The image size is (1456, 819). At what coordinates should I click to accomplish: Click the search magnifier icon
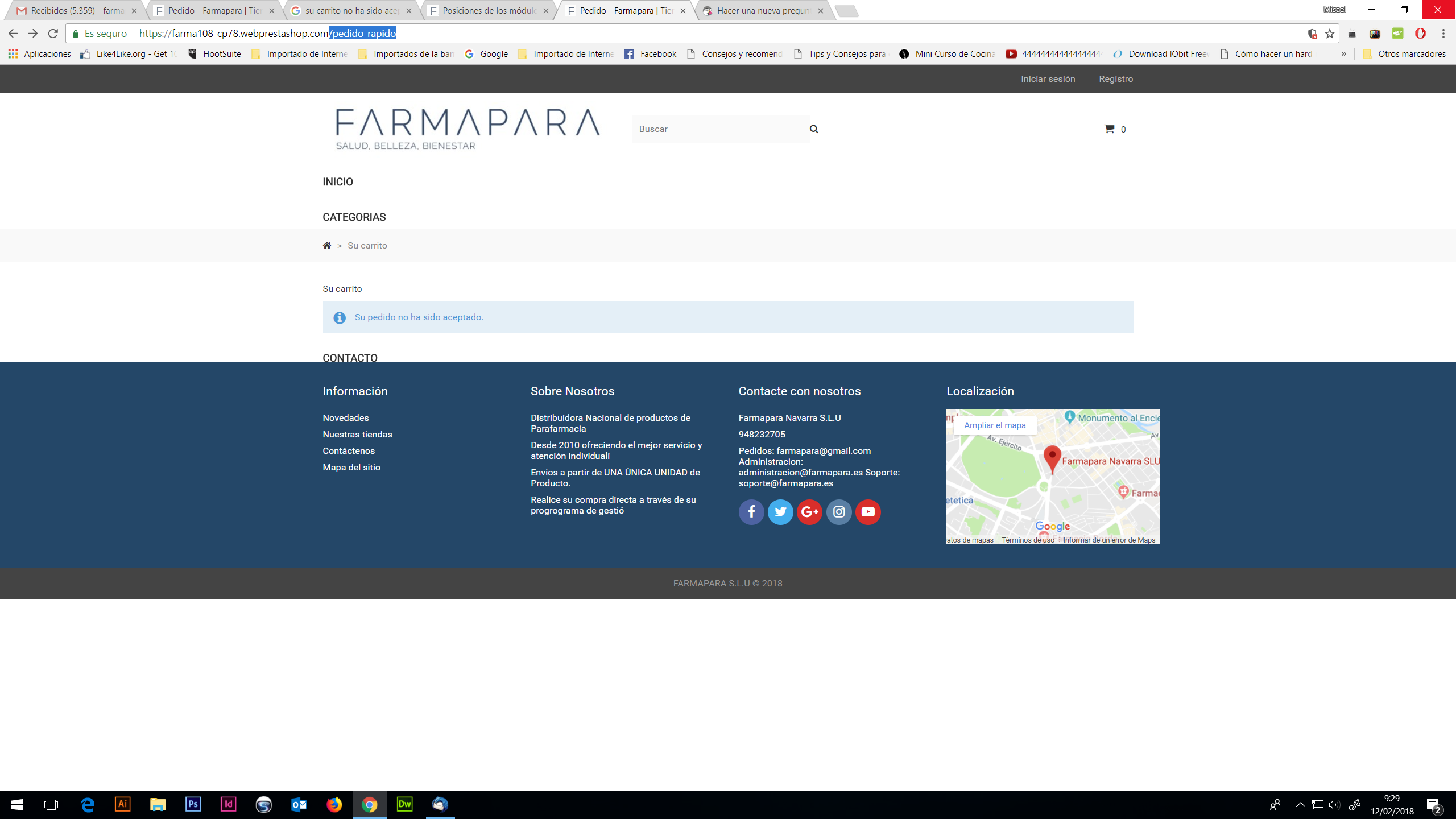coord(814,129)
